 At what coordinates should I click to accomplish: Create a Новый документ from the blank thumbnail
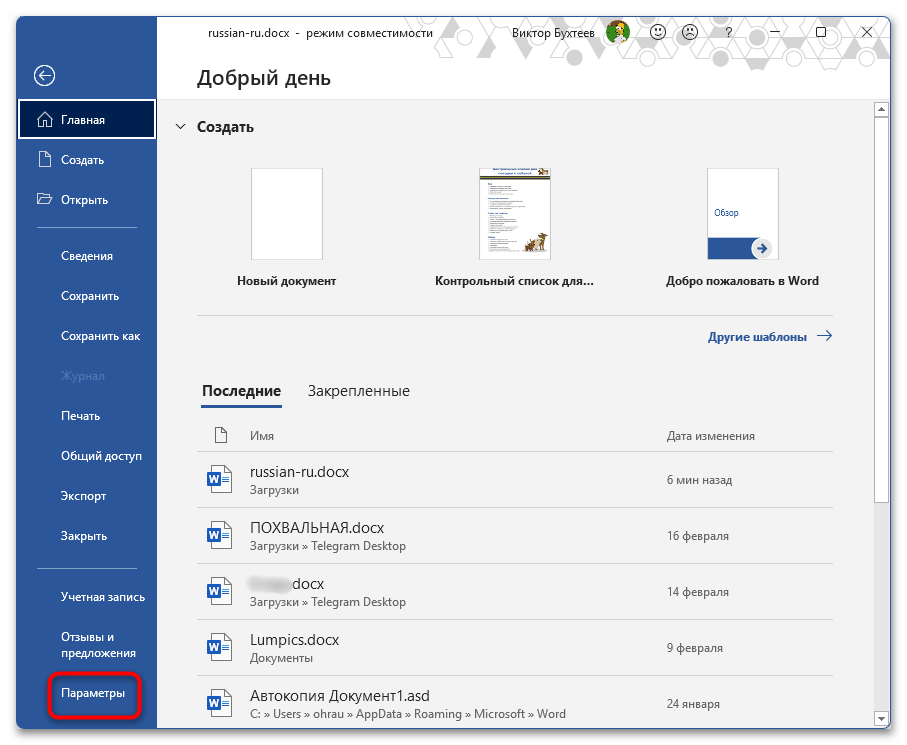[x=286, y=214]
